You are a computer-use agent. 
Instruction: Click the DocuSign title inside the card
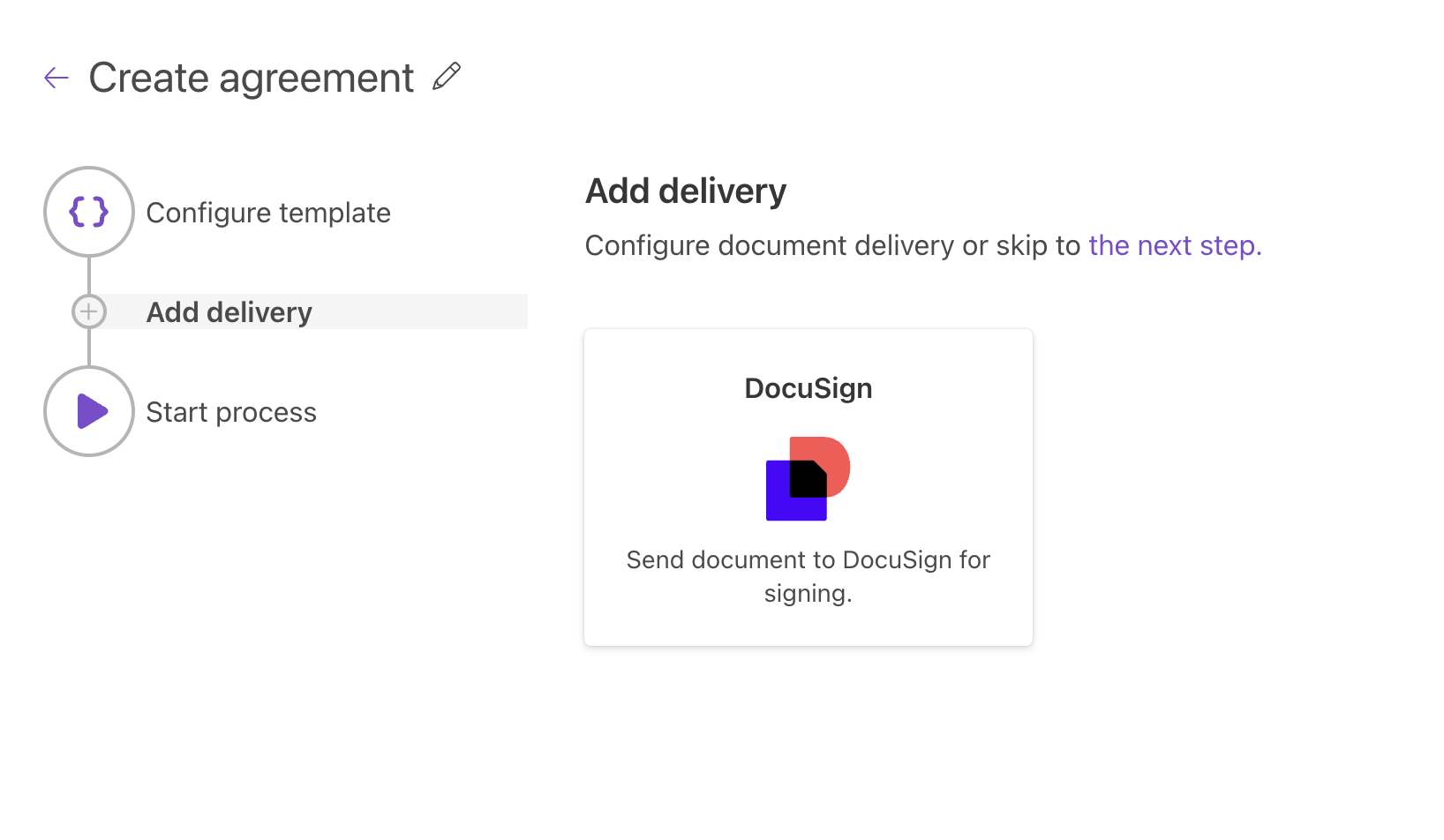[808, 388]
